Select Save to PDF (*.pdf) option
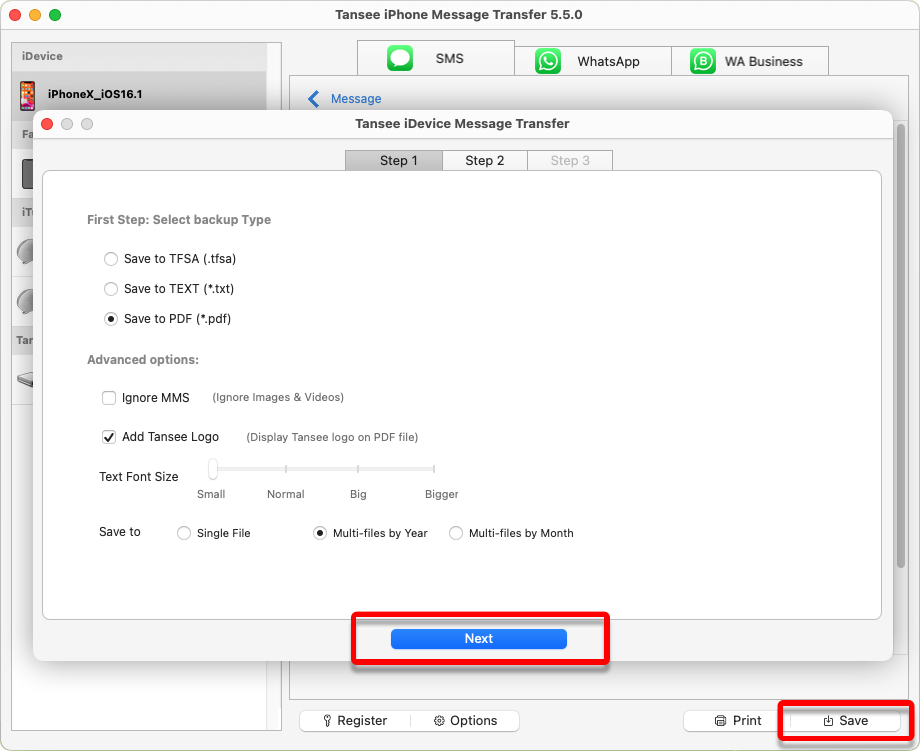 (110, 319)
